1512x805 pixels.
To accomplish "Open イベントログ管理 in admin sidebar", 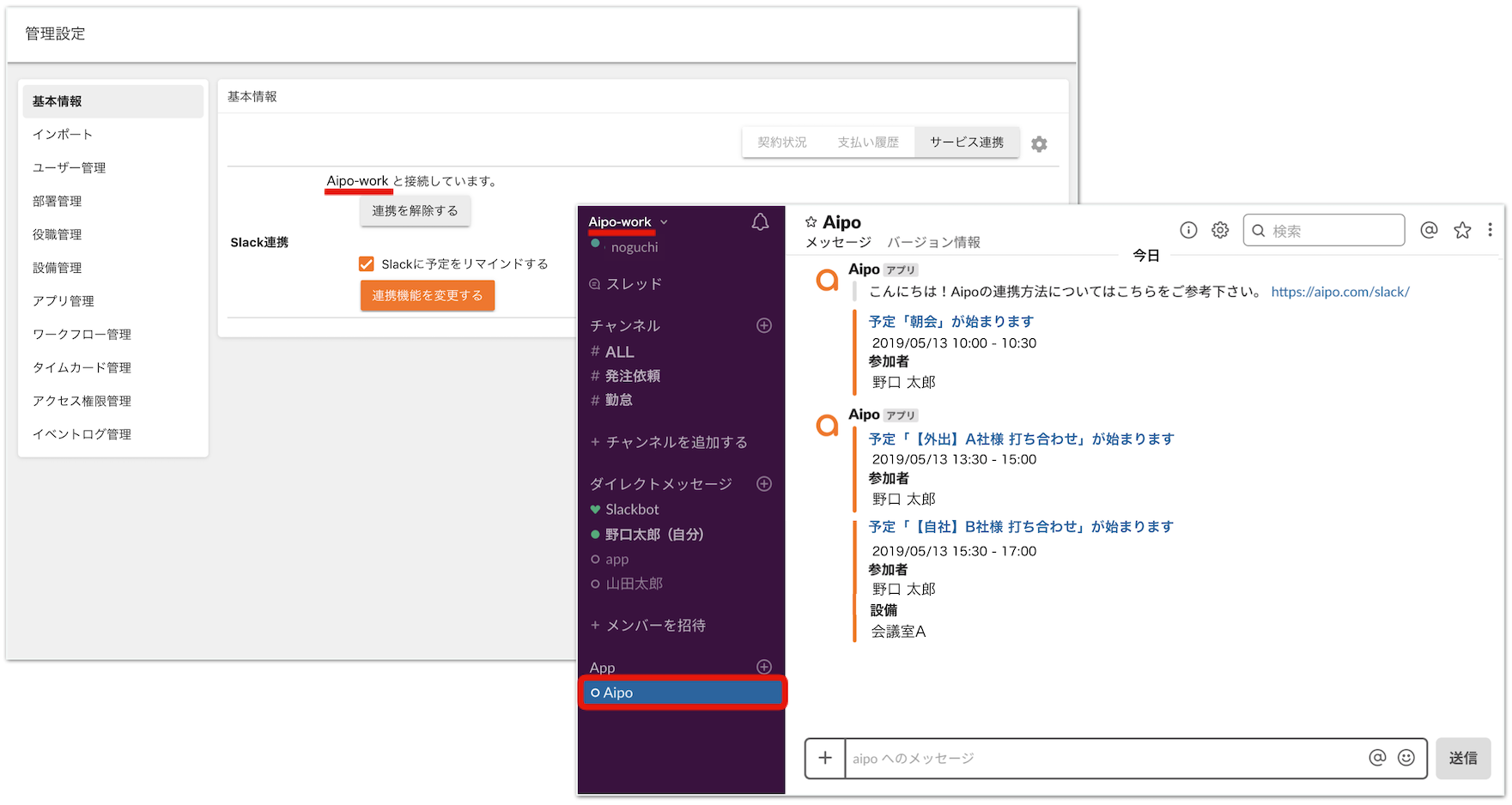I will pos(113,434).
